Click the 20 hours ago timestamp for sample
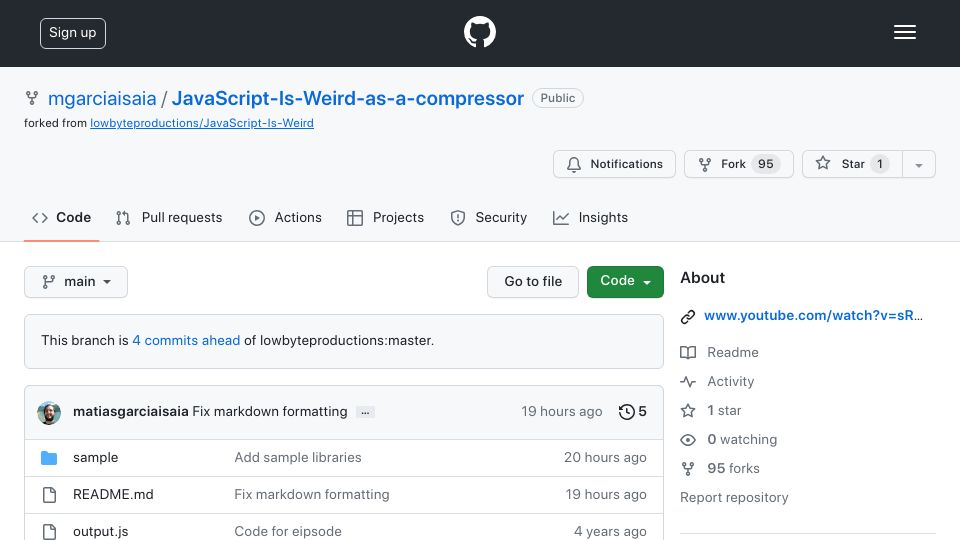The width and height of the screenshot is (960, 540). (x=605, y=457)
